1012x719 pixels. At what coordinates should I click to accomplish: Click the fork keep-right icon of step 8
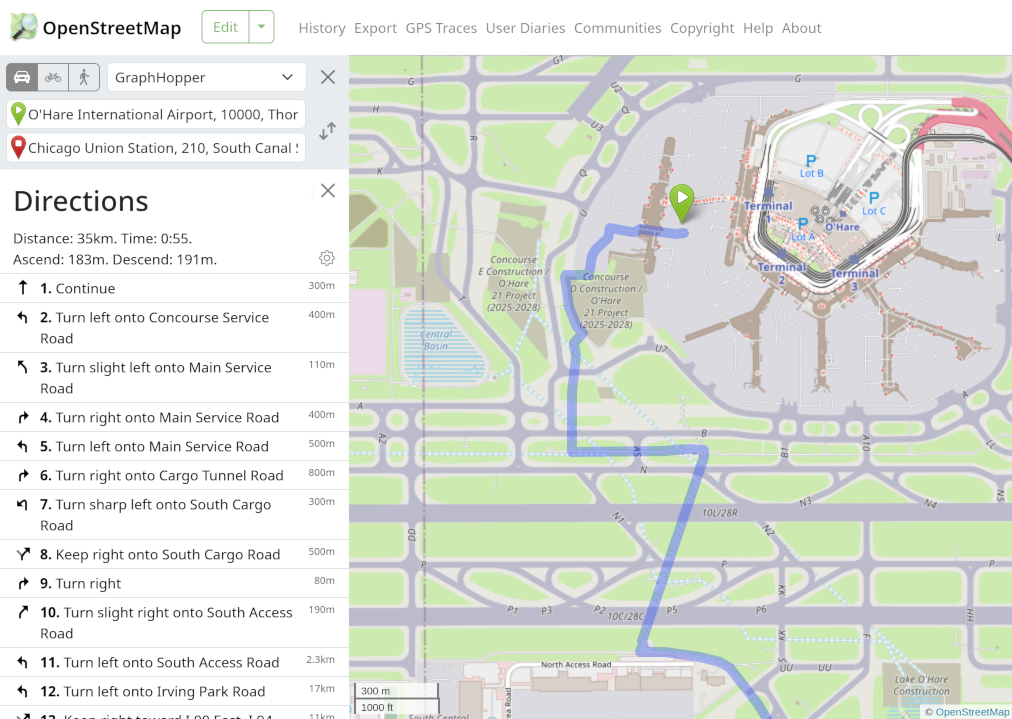coord(23,554)
